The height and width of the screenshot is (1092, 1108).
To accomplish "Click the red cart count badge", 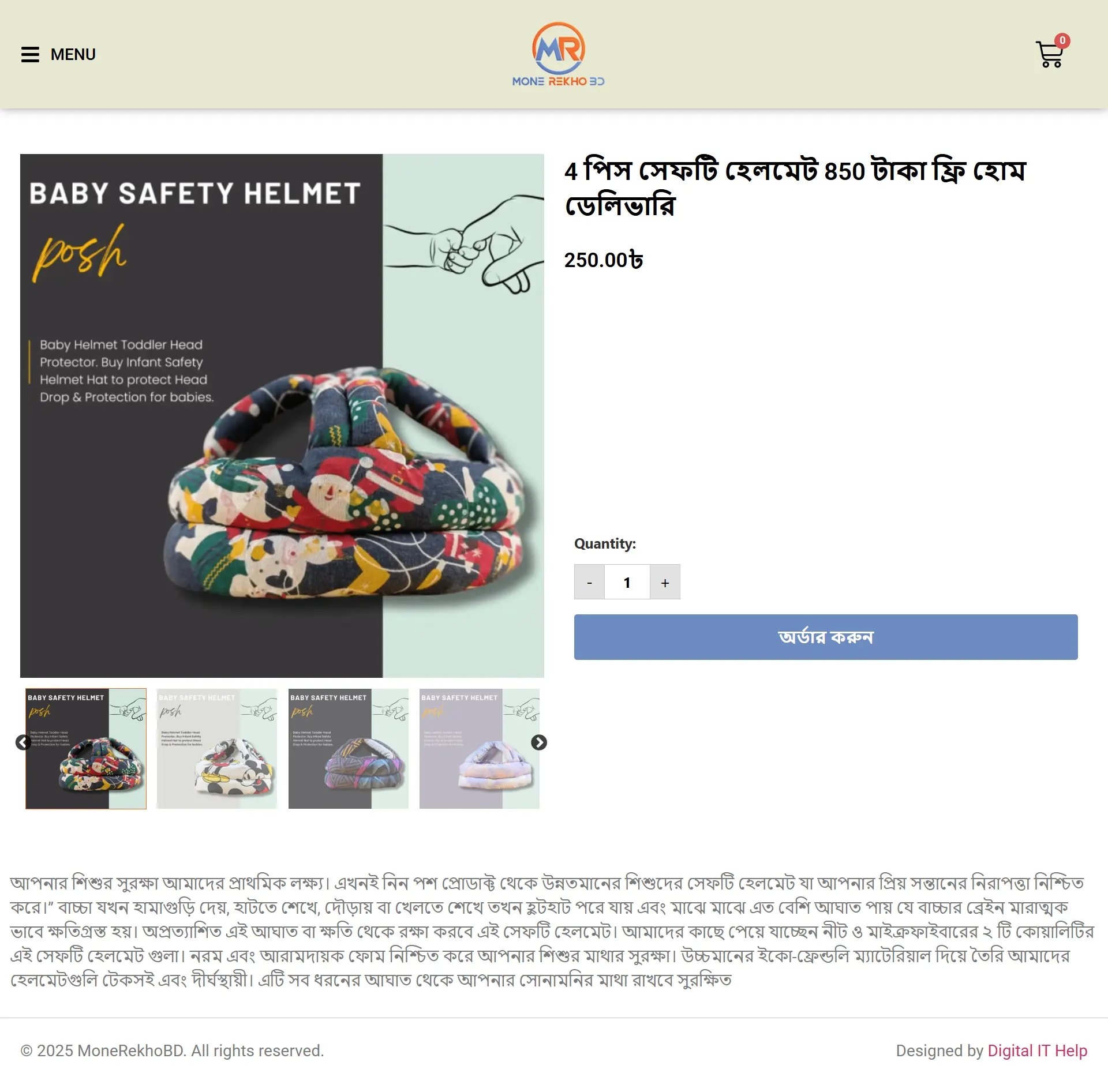I will 1062,40.
